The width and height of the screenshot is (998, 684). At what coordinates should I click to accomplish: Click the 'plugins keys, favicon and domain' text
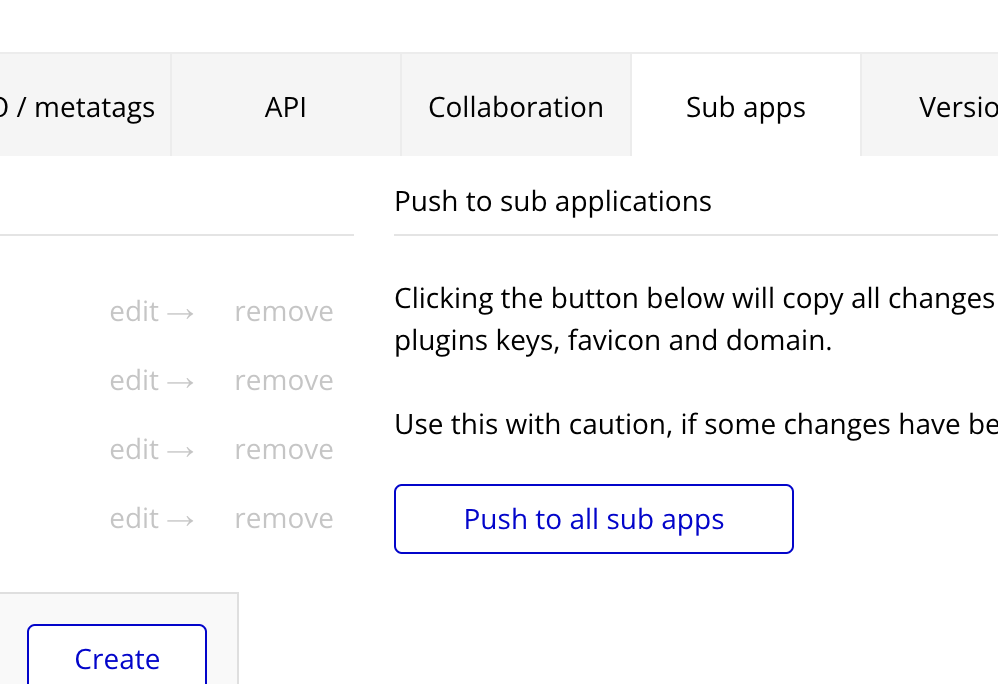(x=613, y=341)
